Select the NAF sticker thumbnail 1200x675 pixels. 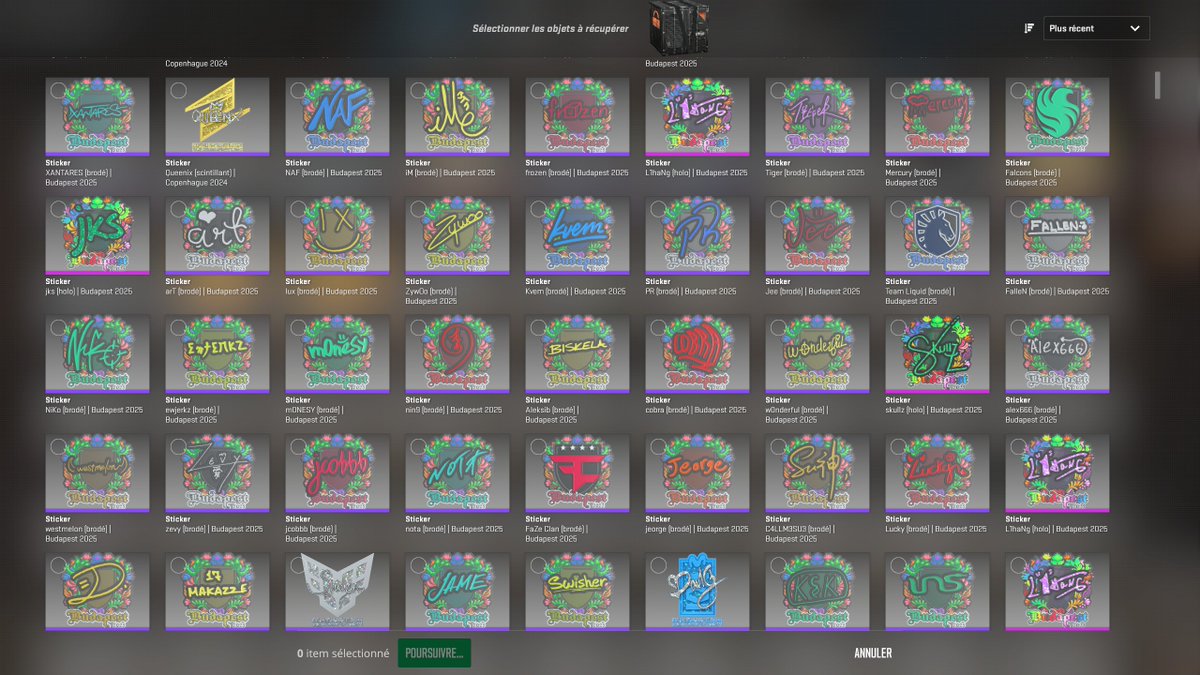[x=337, y=116]
